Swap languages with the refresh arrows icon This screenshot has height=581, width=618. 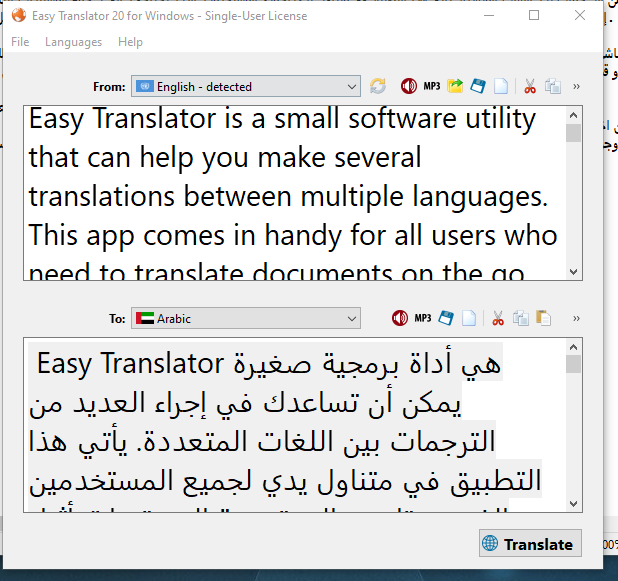[378, 86]
